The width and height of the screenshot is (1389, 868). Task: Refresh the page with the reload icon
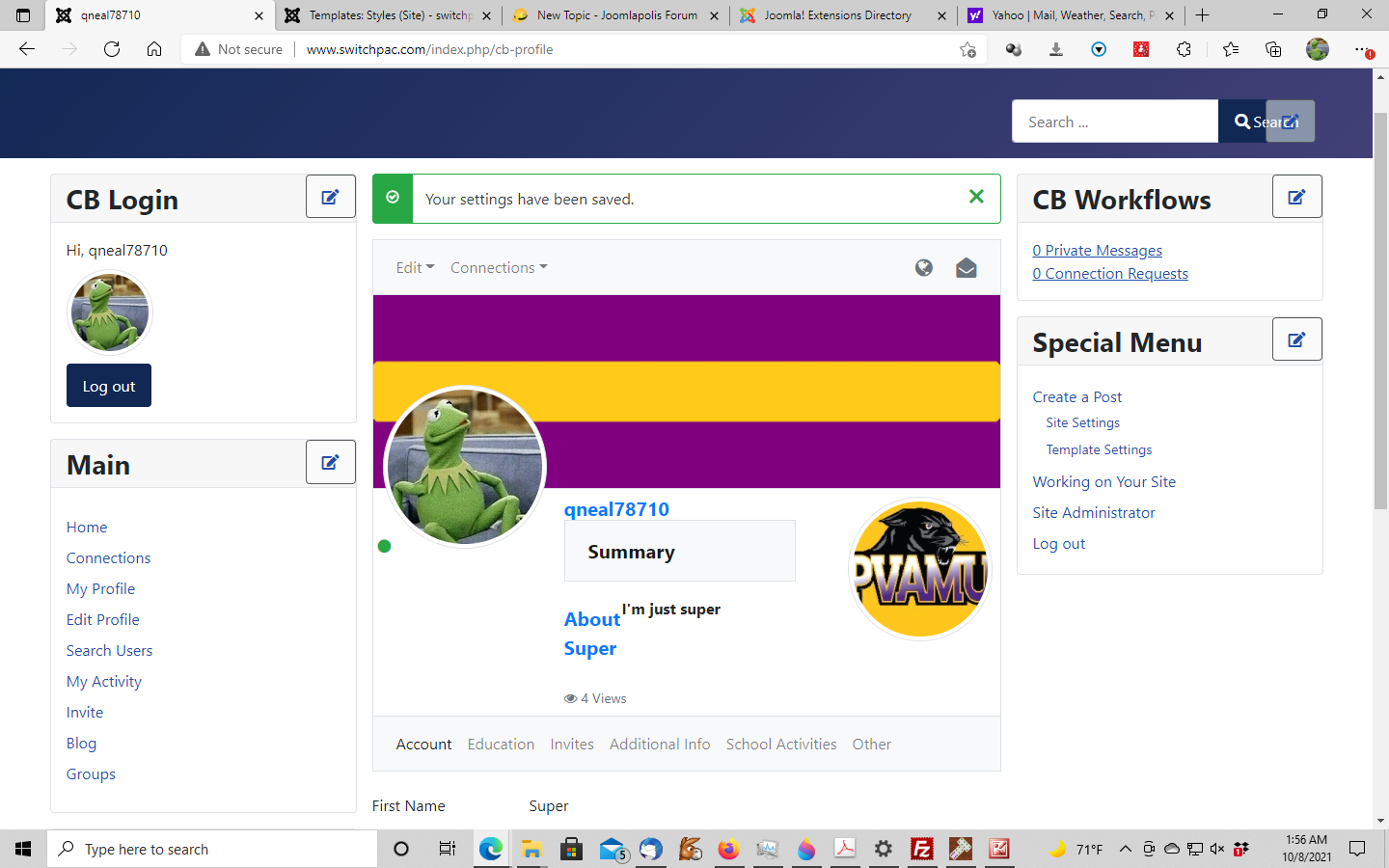112,49
